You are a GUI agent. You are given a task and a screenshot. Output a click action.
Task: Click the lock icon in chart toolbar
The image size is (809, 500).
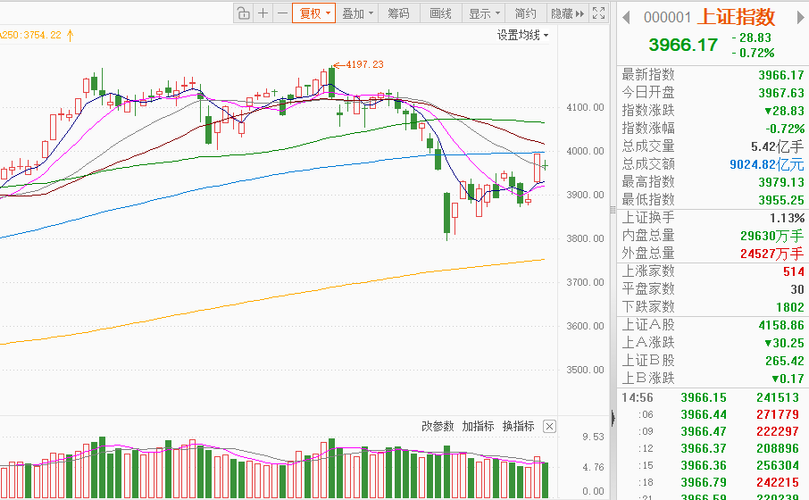tap(243, 13)
